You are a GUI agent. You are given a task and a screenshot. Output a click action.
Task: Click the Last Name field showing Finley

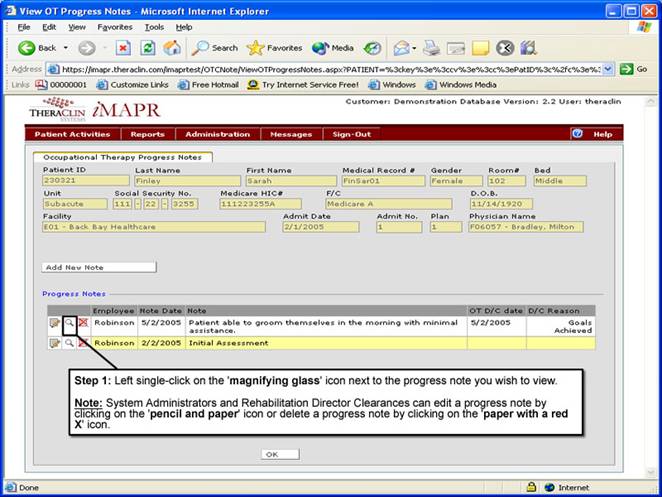(186, 181)
